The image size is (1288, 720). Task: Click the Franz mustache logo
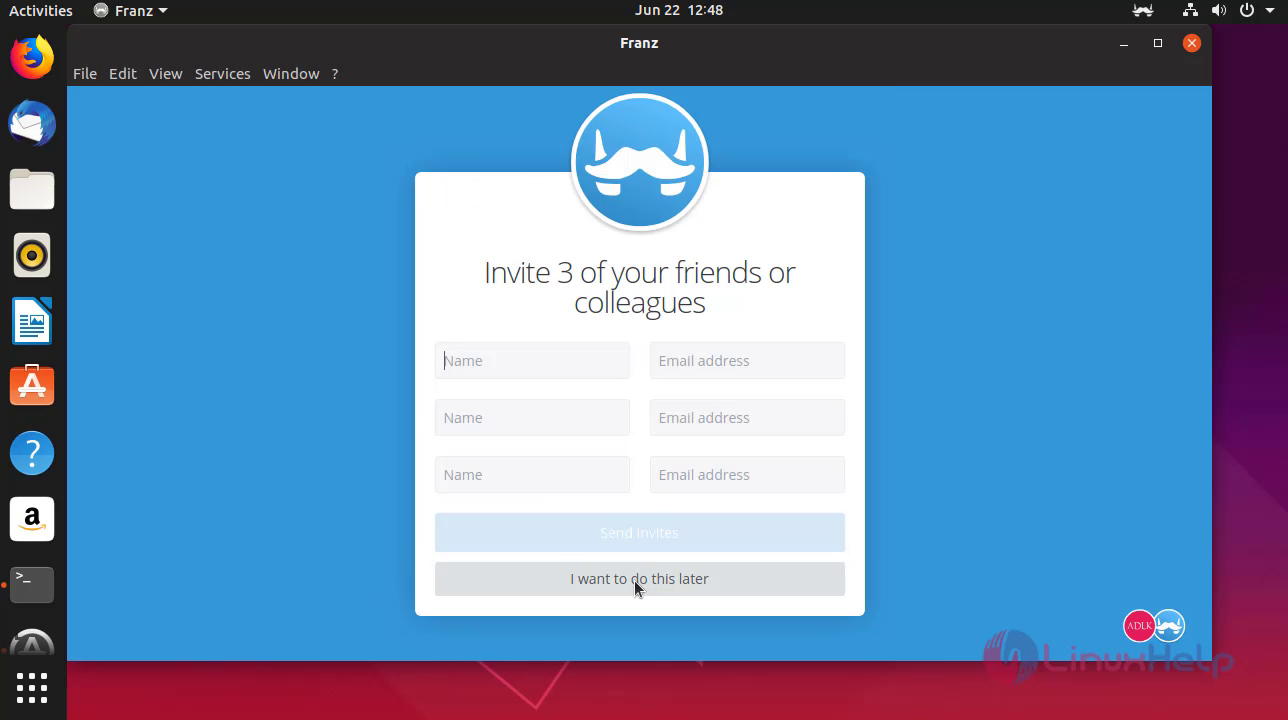pos(640,162)
